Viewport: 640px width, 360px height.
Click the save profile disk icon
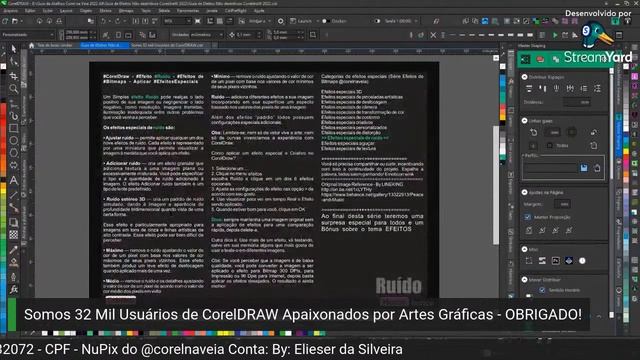(584, 168)
